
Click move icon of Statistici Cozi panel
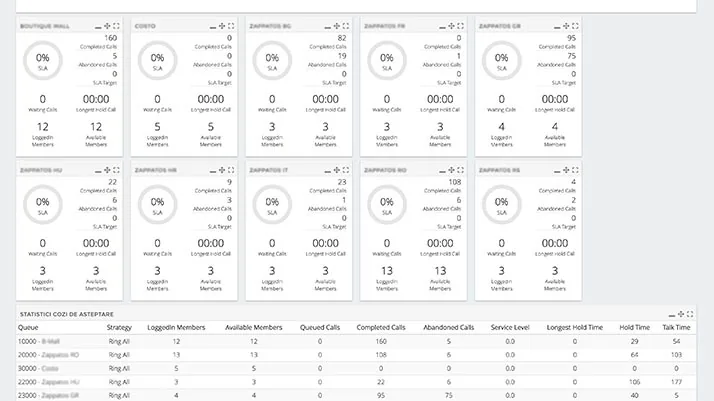point(681,314)
